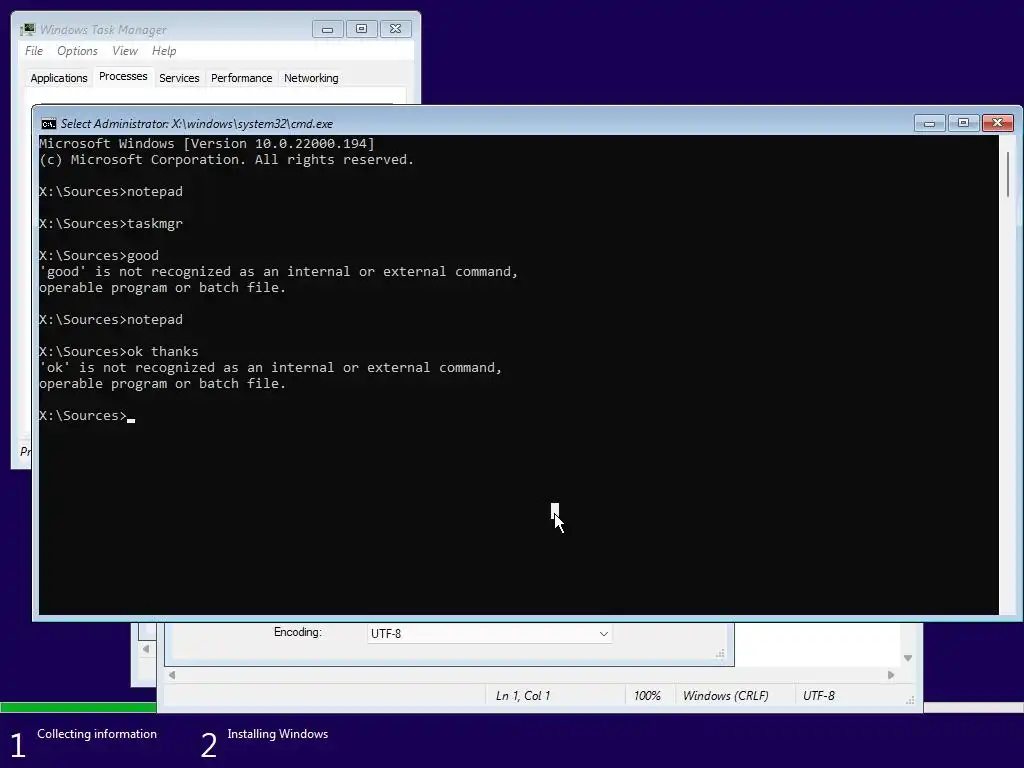Viewport: 1024px width, 768px height.
Task: Close the Windows Task Manager window
Action: point(396,29)
